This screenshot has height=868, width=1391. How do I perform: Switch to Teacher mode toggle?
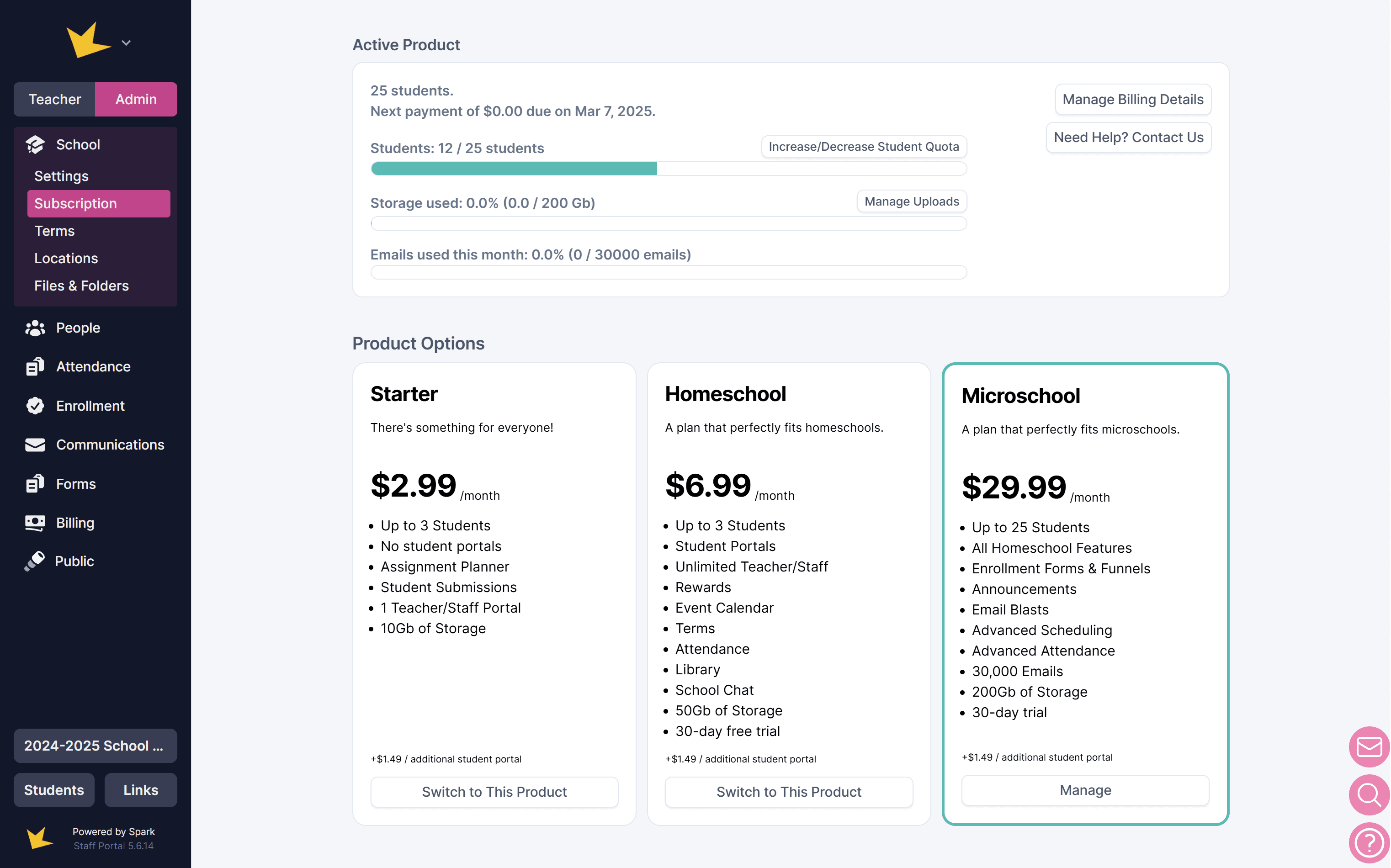click(x=55, y=99)
